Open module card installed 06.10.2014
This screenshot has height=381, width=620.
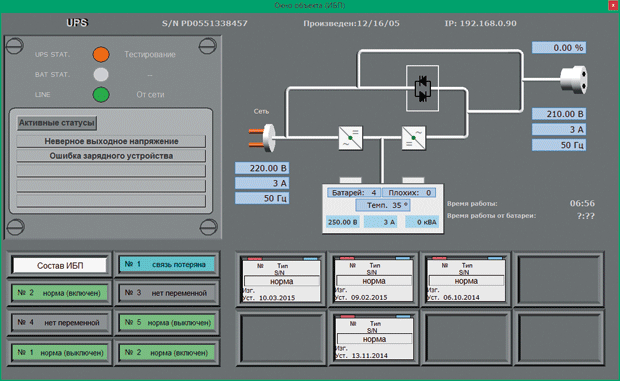click(x=466, y=279)
